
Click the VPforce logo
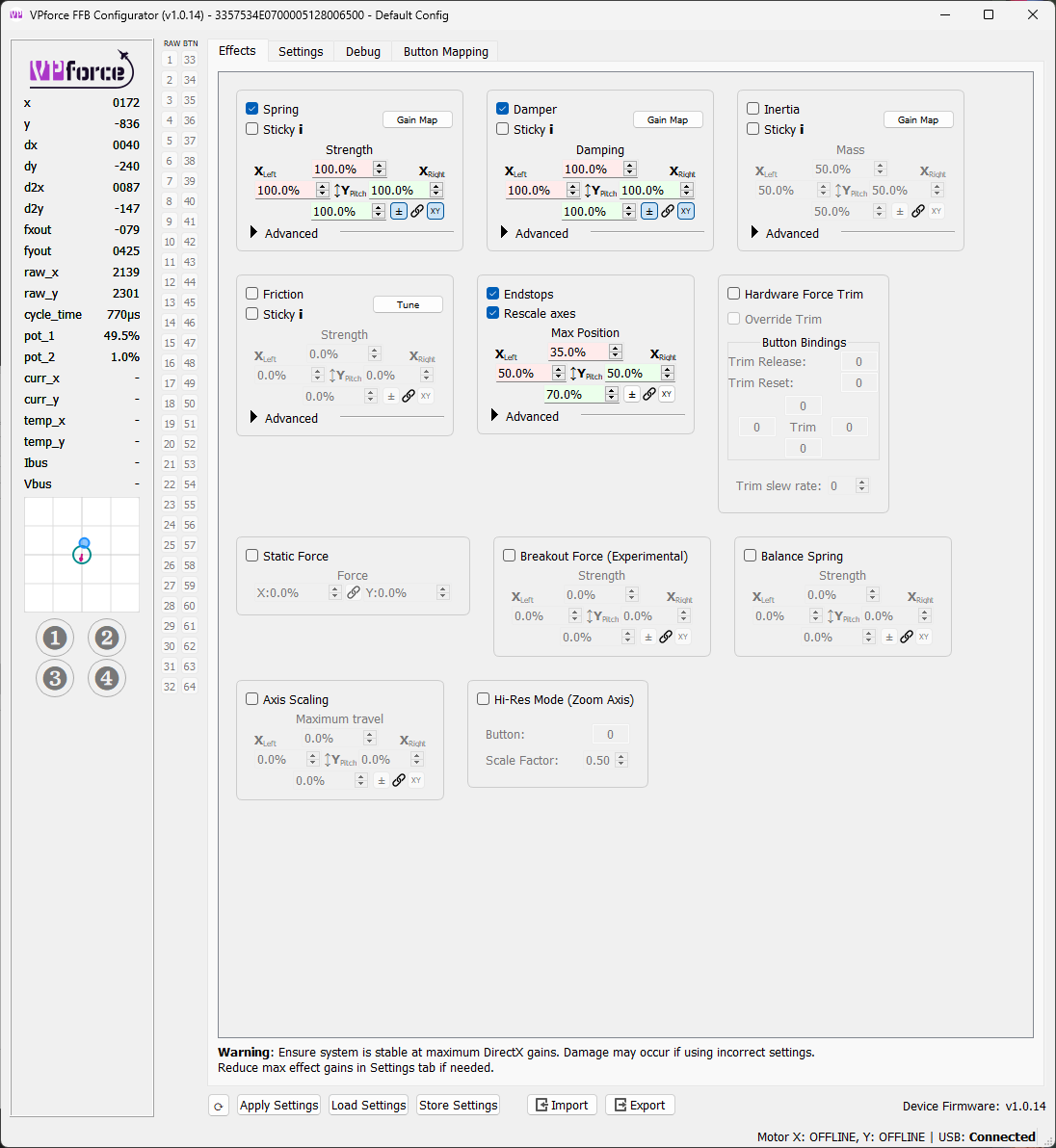(x=81, y=69)
